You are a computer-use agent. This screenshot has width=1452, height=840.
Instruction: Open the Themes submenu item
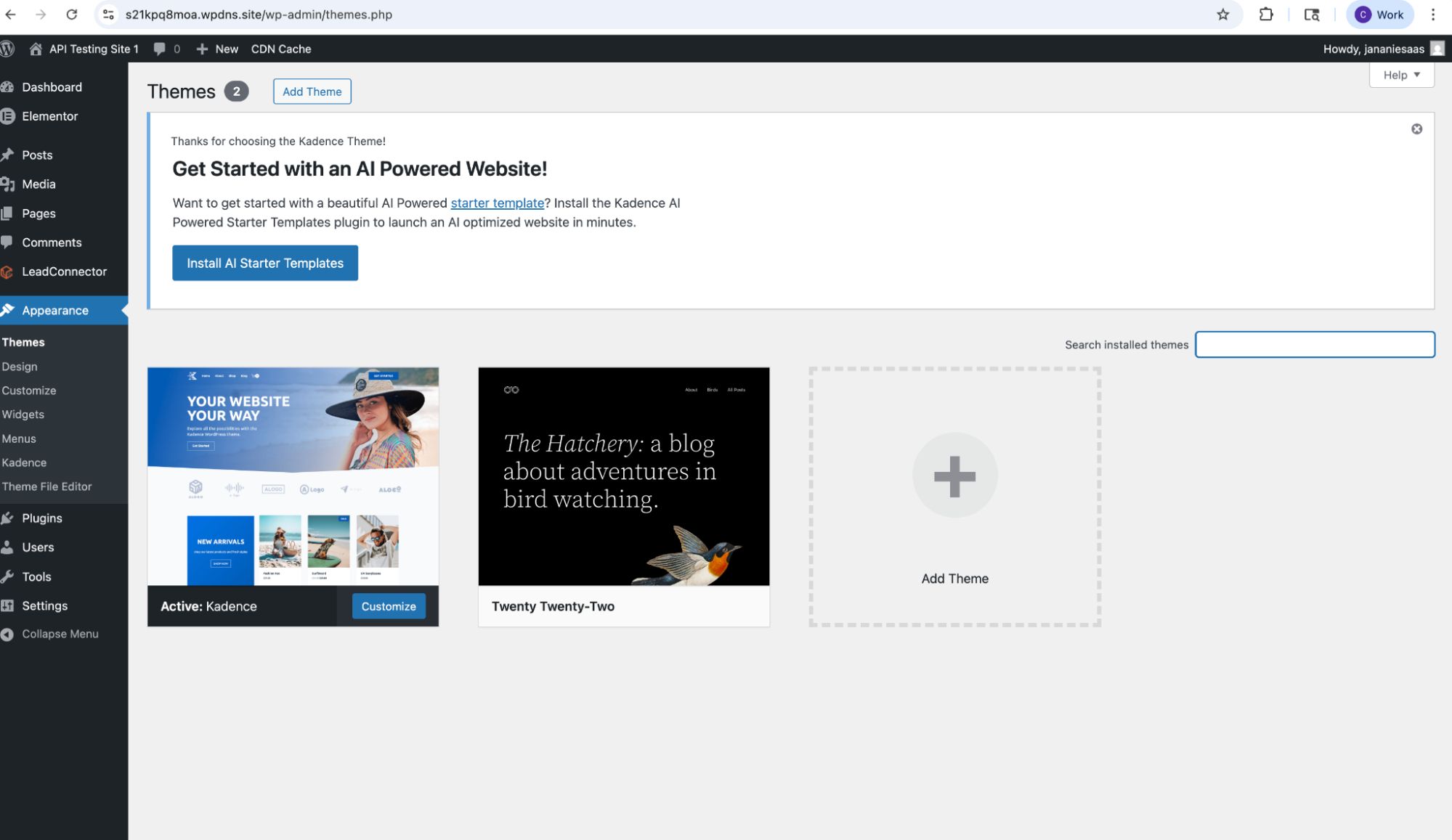[x=23, y=342]
